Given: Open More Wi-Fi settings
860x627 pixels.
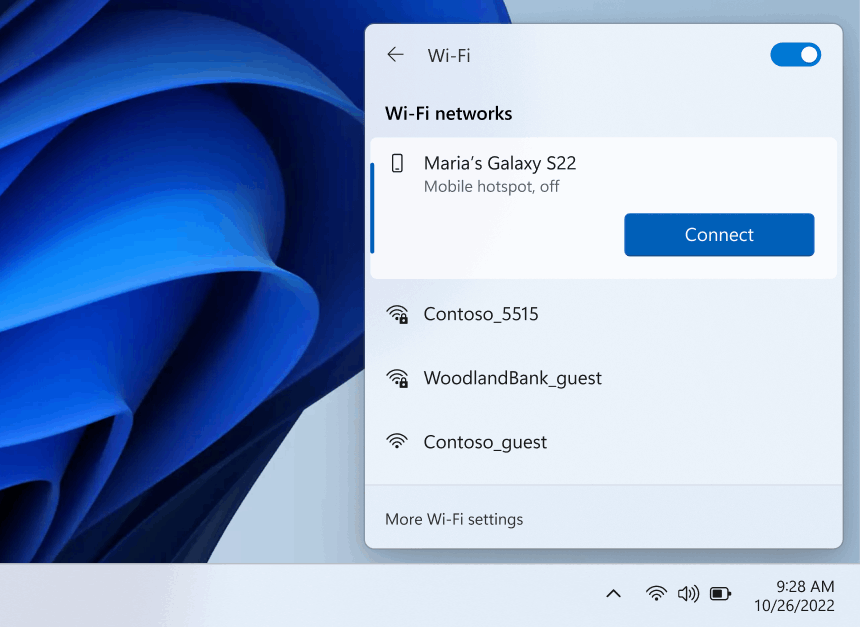Looking at the screenshot, I should [454, 519].
